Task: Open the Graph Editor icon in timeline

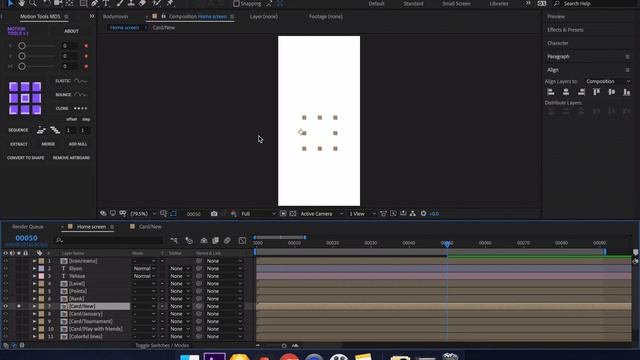Action: coord(242,240)
